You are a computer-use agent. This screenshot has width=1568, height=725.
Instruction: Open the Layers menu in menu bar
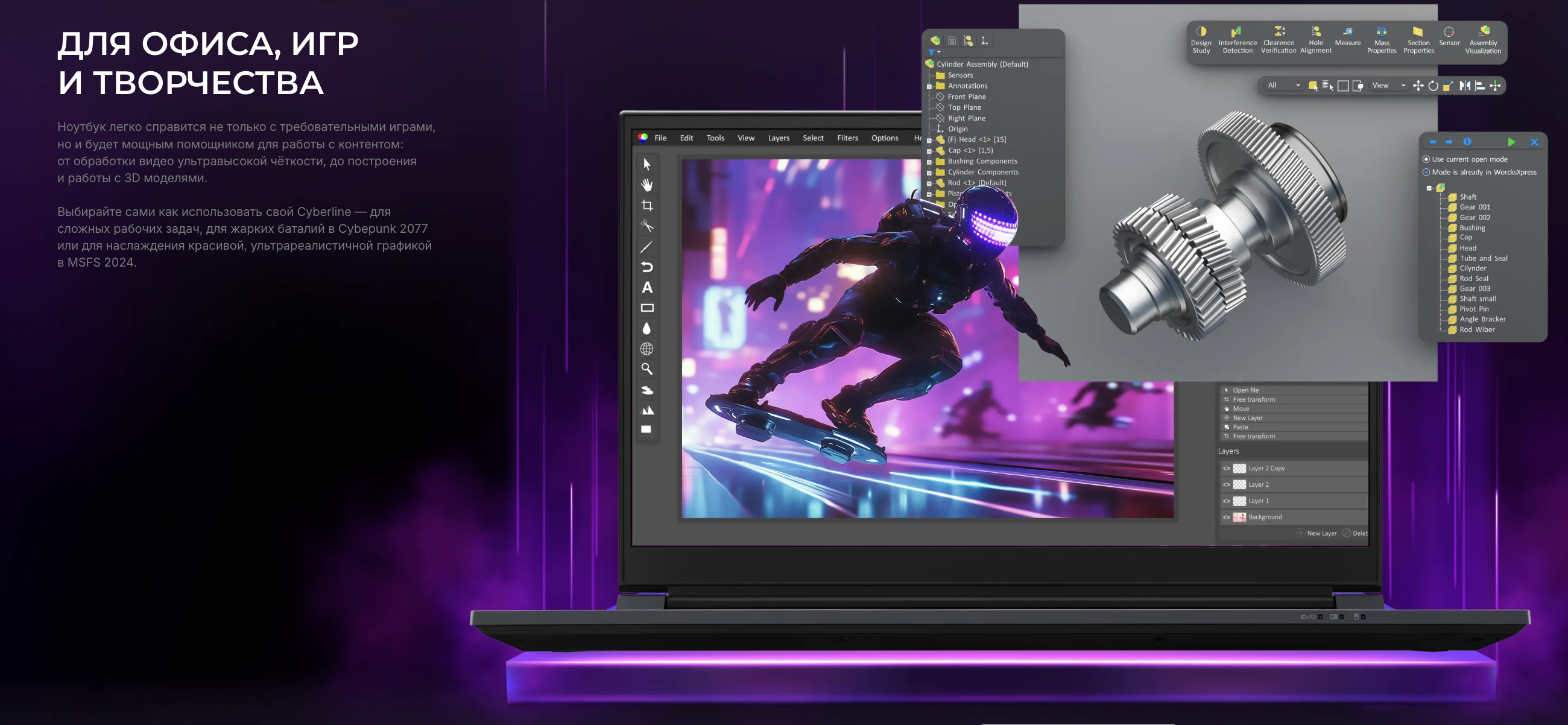pos(778,138)
